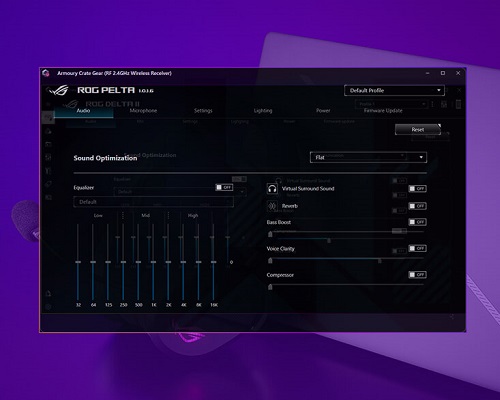Image resolution: width=500 pixels, height=400 pixels.
Task: Maximize the Armoury Crate Gear window
Action: 443,73
